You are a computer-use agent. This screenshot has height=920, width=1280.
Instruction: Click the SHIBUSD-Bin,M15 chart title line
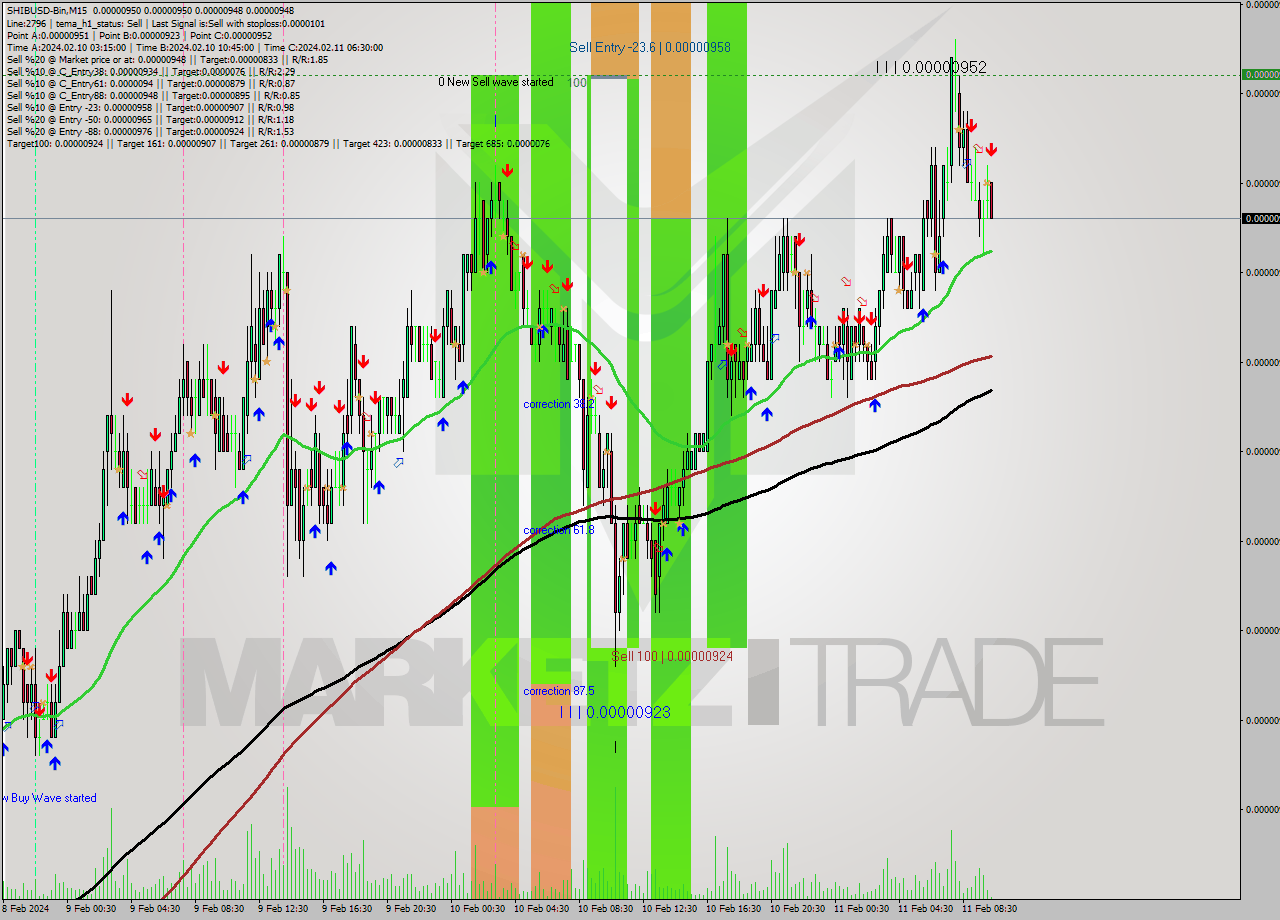coord(150,11)
